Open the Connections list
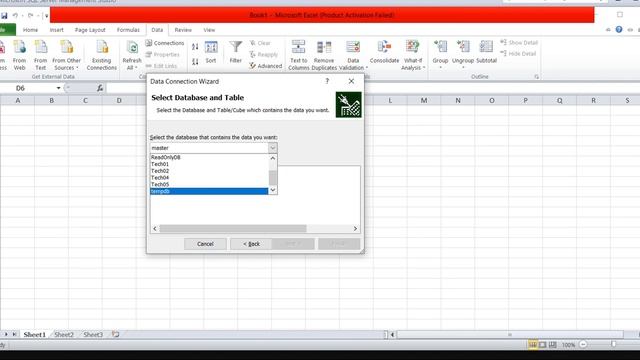This screenshot has width=640, height=360. [165, 43]
